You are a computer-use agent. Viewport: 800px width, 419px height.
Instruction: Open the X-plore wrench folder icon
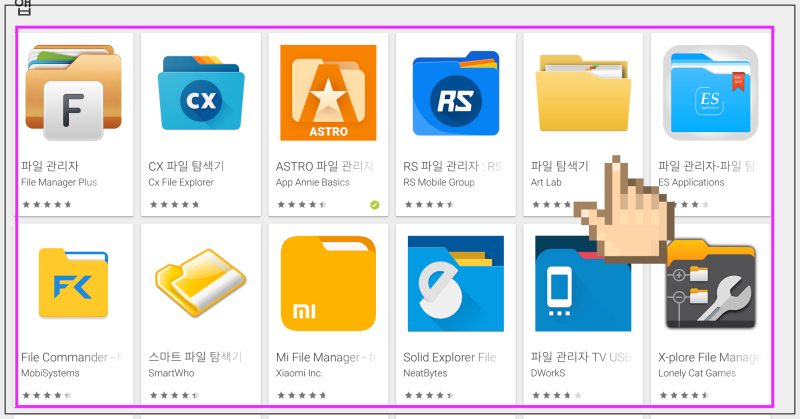[x=710, y=284]
